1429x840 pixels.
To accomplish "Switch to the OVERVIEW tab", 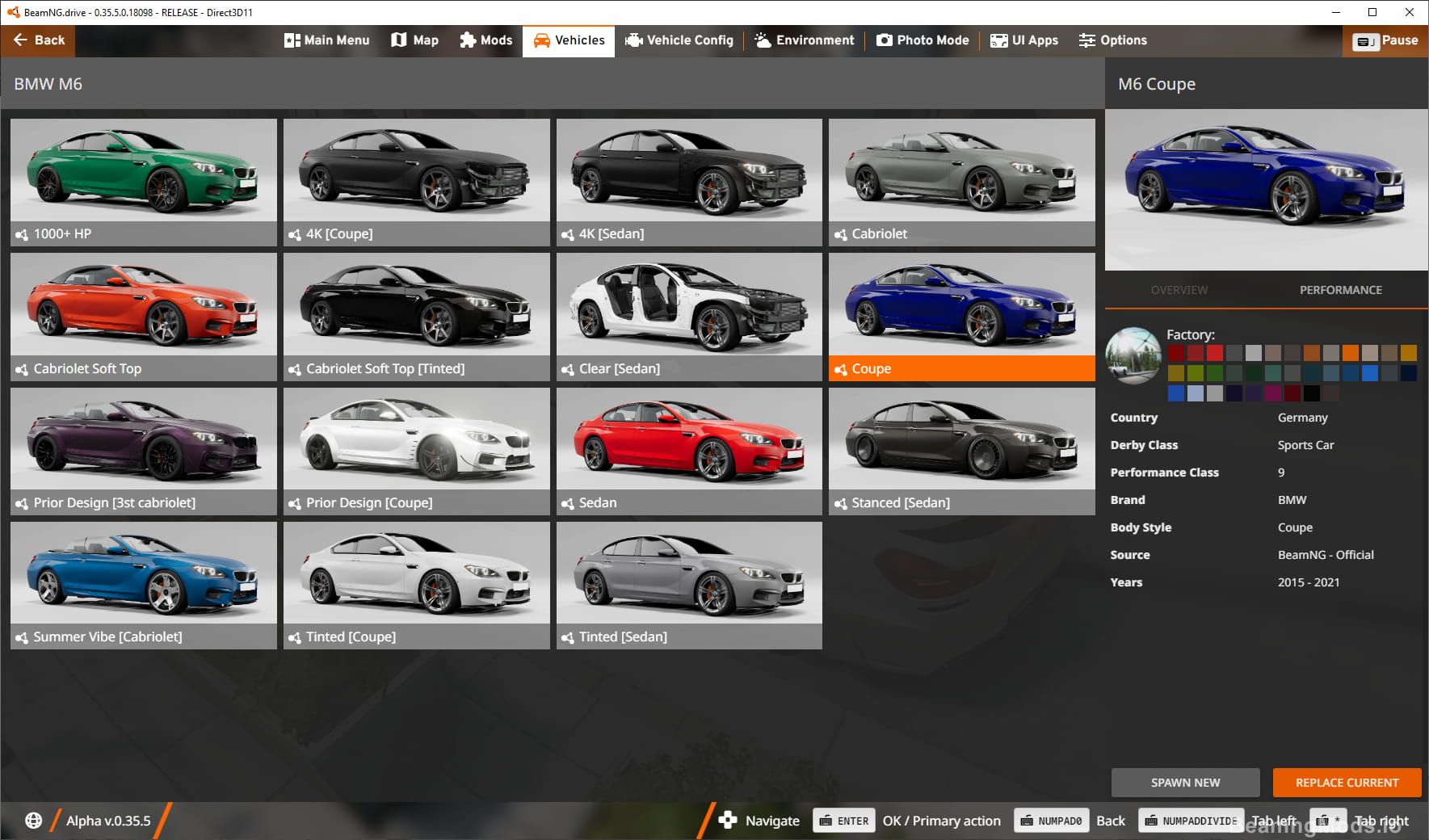I will [x=1179, y=290].
